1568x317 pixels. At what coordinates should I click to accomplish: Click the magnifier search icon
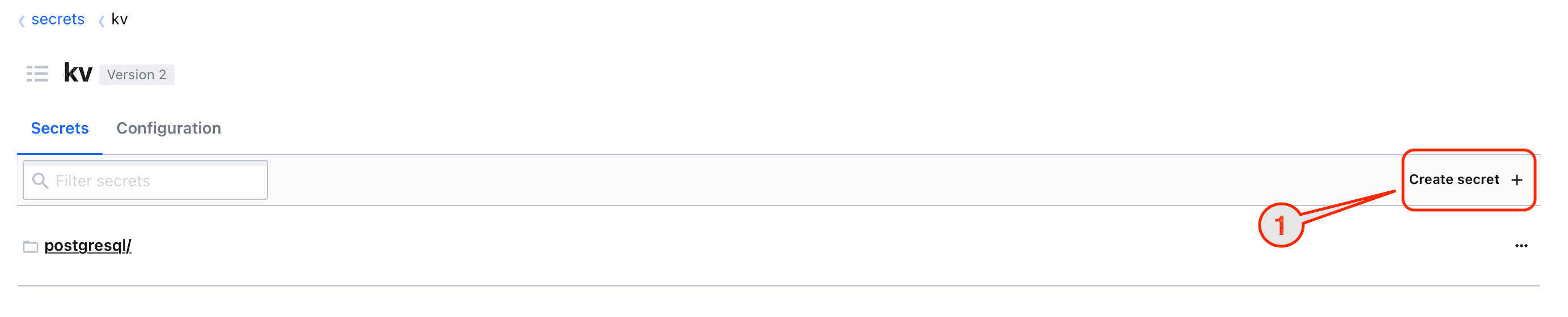point(40,181)
